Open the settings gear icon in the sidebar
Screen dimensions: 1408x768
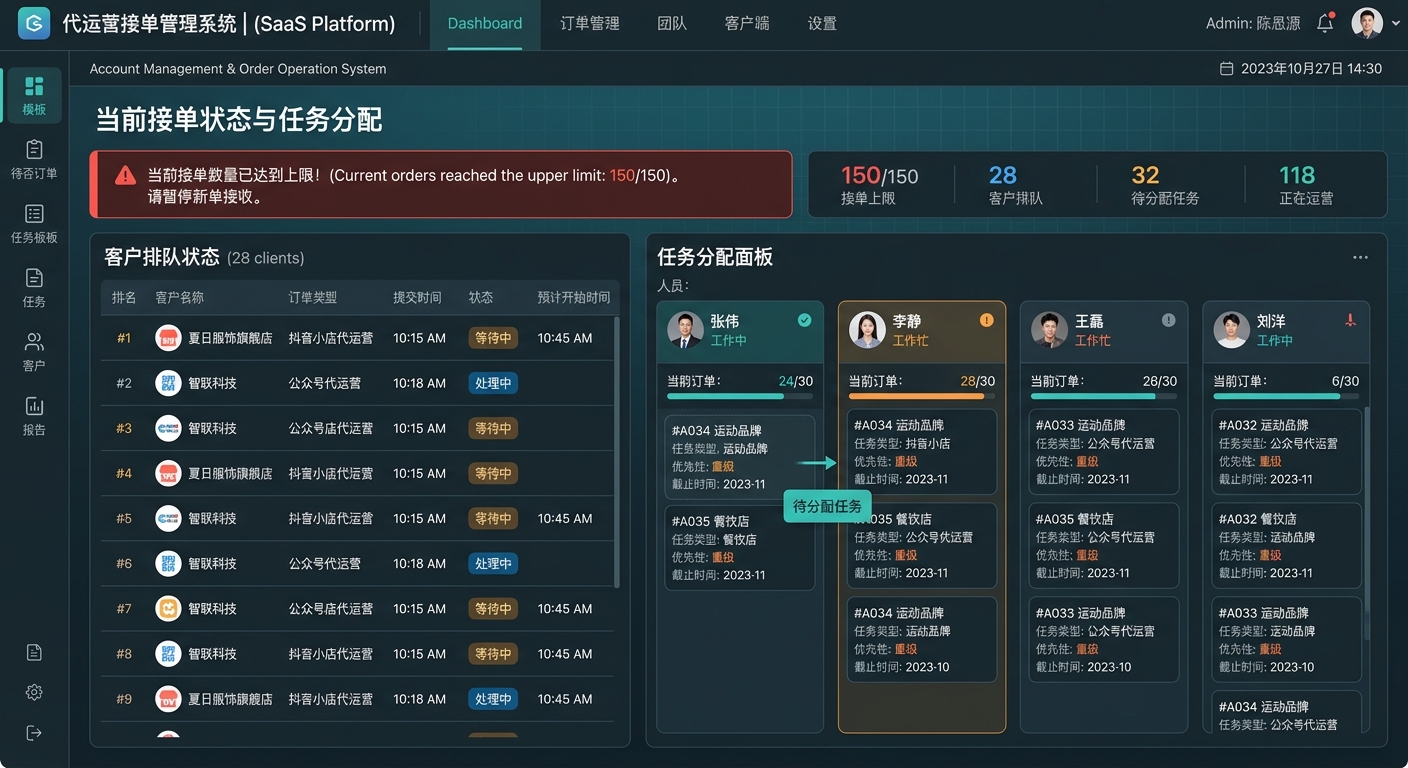tap(33, 691)
